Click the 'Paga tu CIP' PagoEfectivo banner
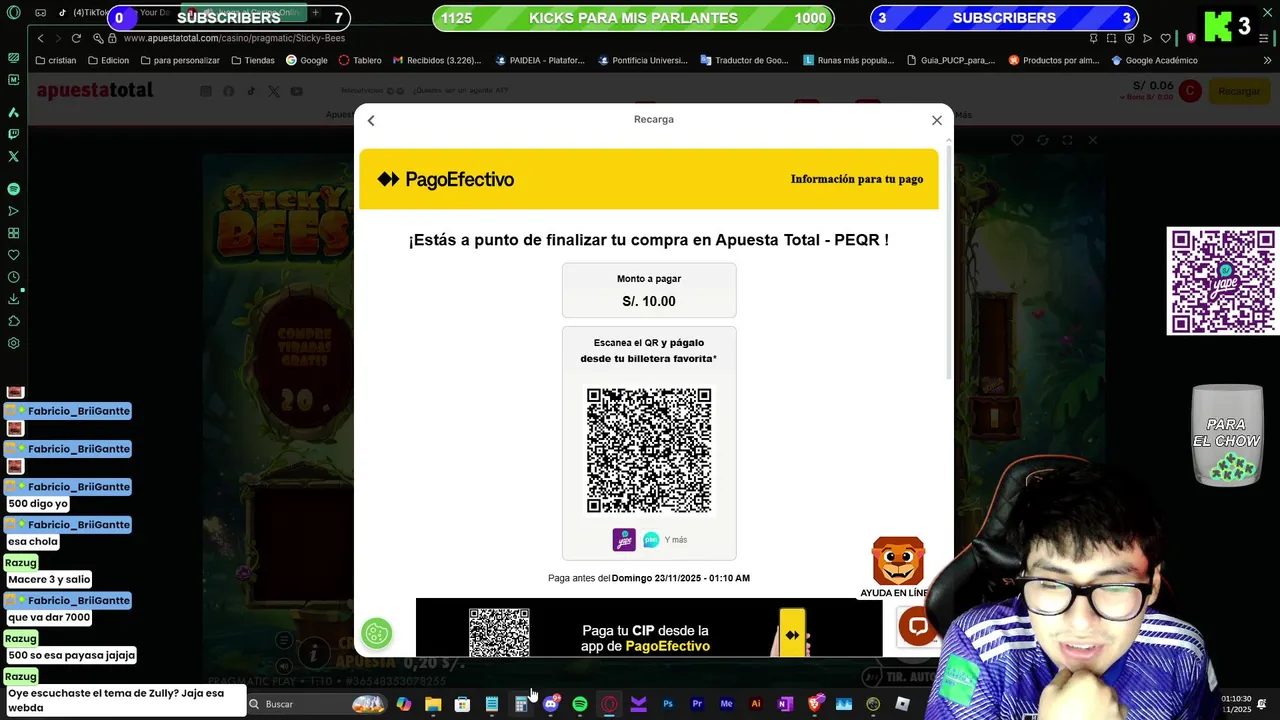This screenshot has width=1280, height=720. 649,628
